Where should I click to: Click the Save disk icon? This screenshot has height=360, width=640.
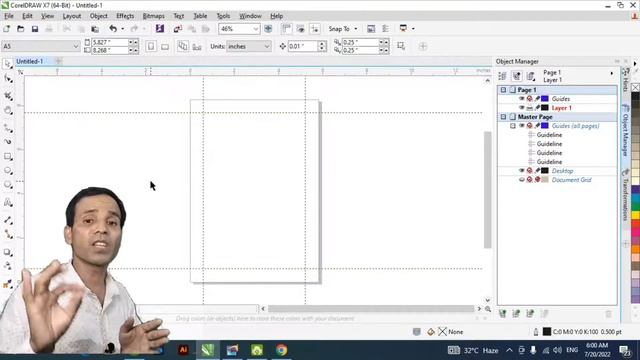point(35,29)
